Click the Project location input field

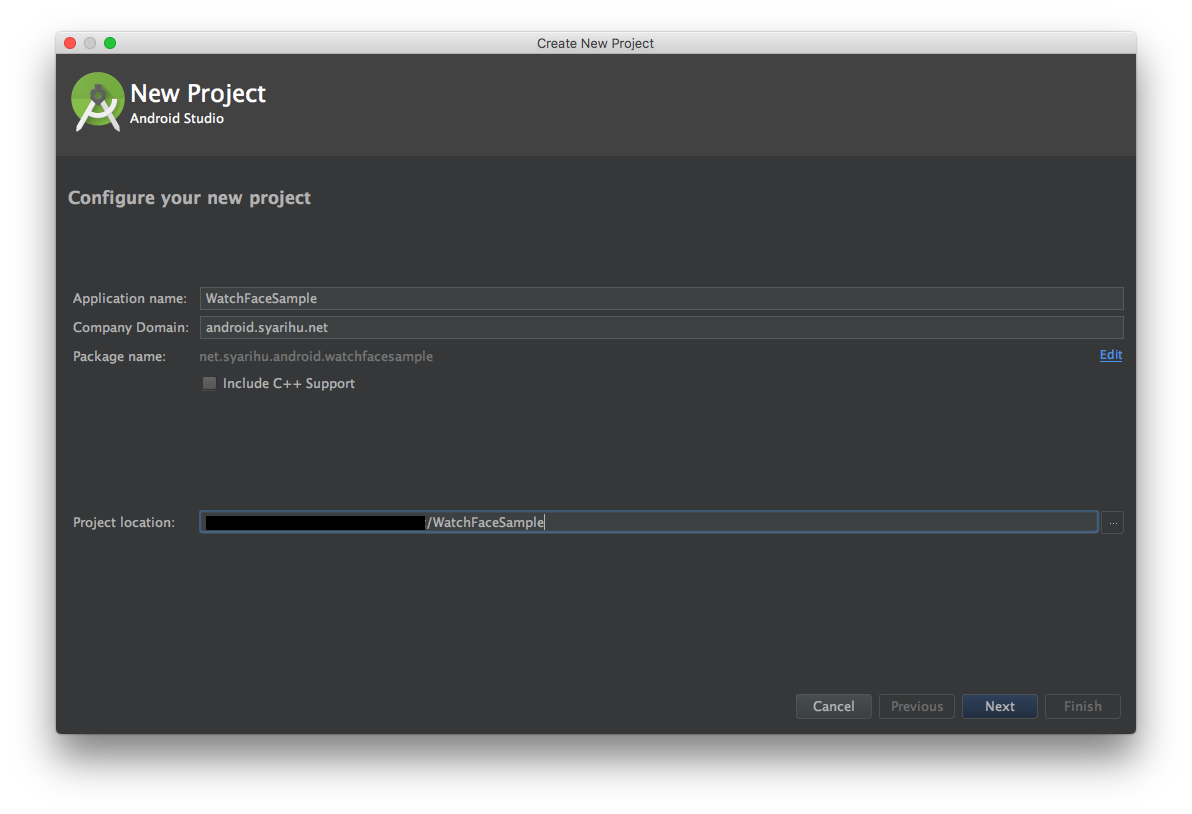point(648,522)
